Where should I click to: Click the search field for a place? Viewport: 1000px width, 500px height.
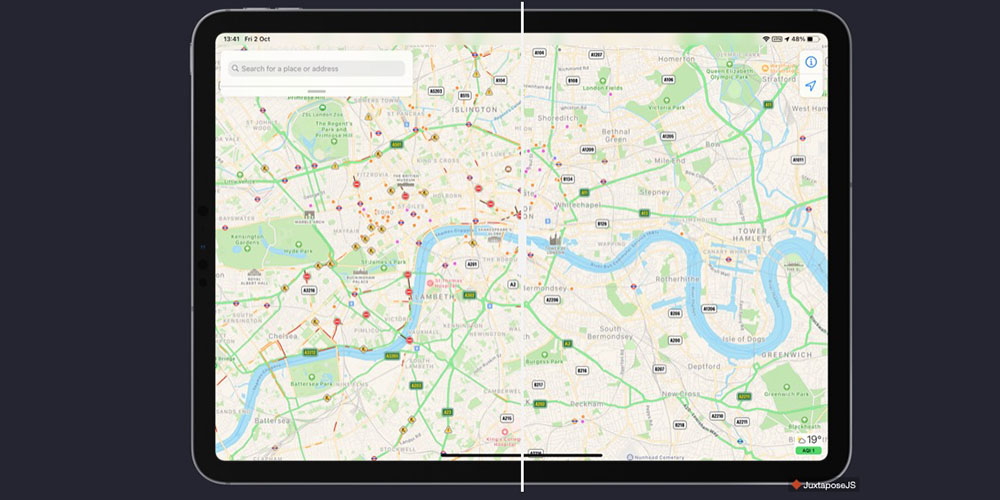(x=318, y=69)
